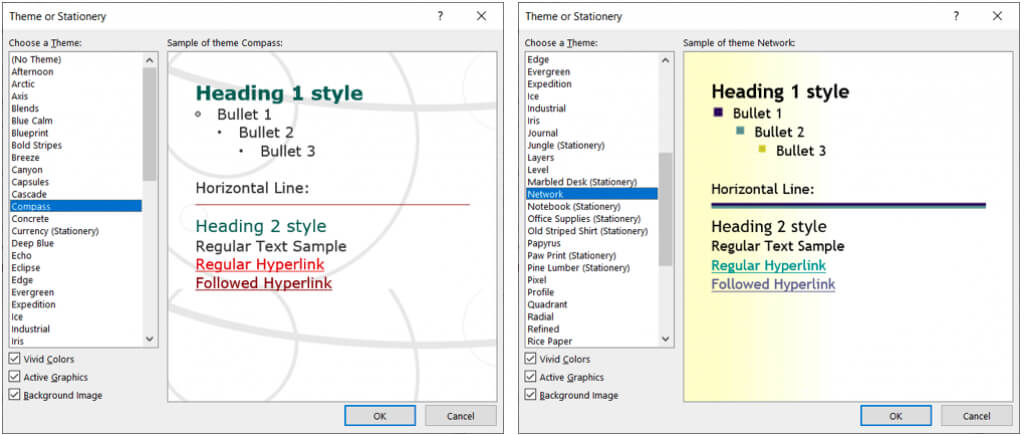Click Cancel in the Network theme dialog

(x=976, y=415)
